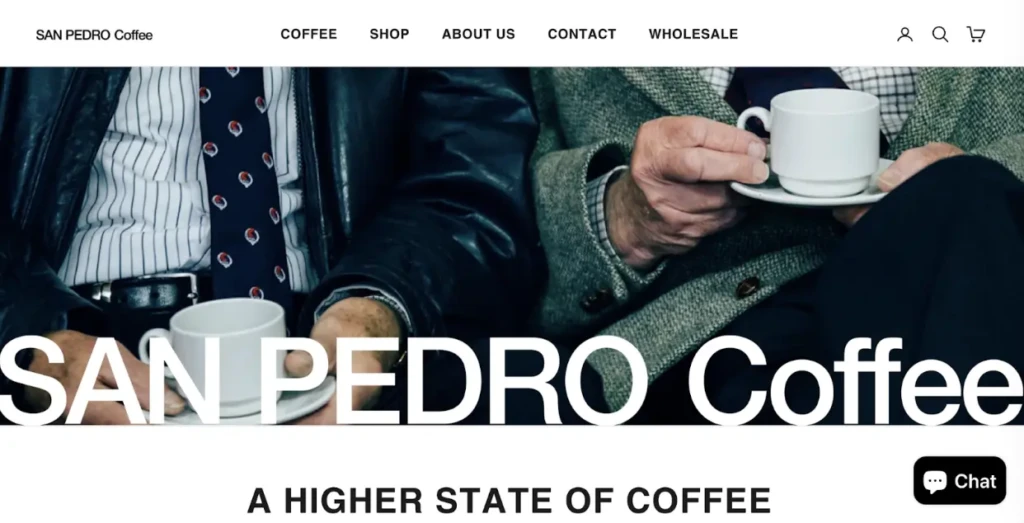Open the shopping cart icon
Image resolution: width=1024 pixels, height=523 pixels.
coord(976,34)
